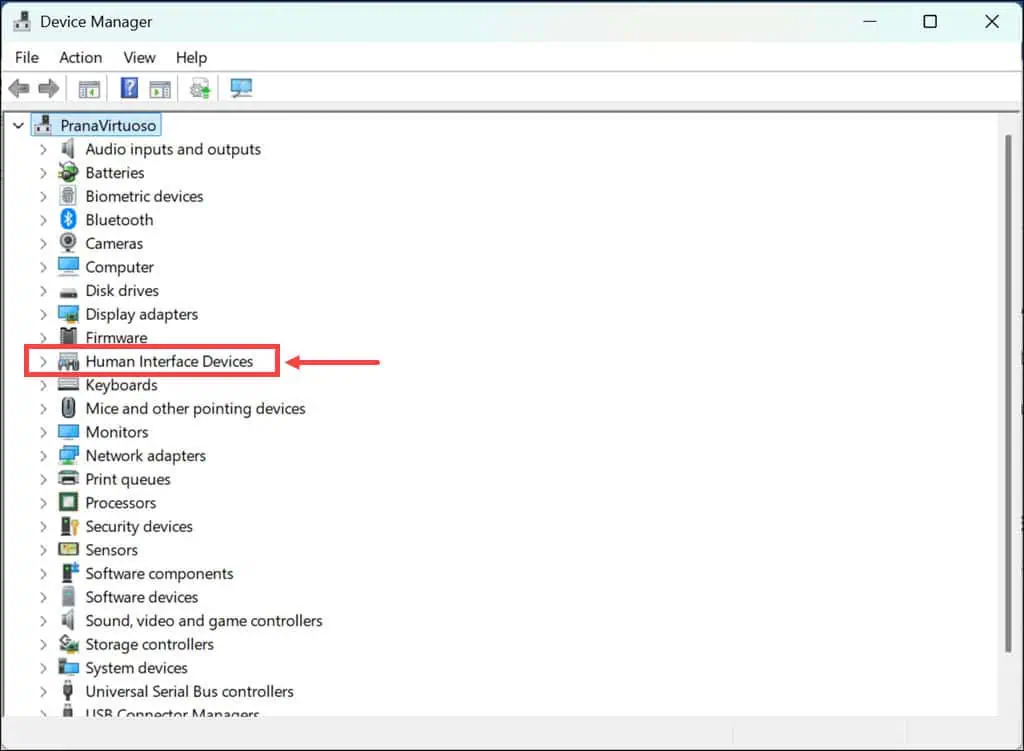Open the Action menu

coord(80,57)
